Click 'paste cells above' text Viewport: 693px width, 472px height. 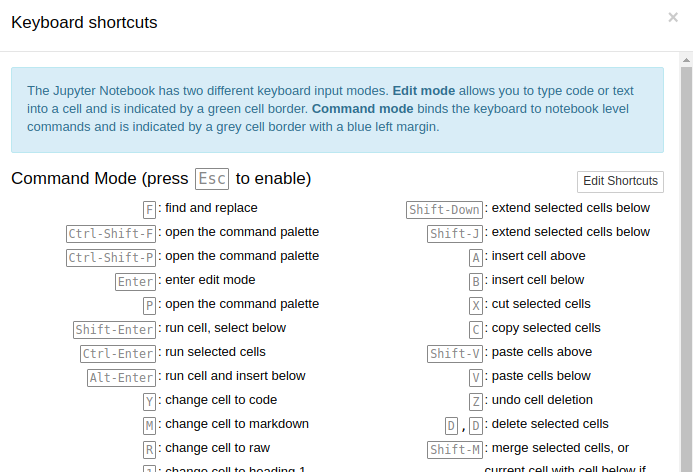pyautogui.click(x=542, y=352)
